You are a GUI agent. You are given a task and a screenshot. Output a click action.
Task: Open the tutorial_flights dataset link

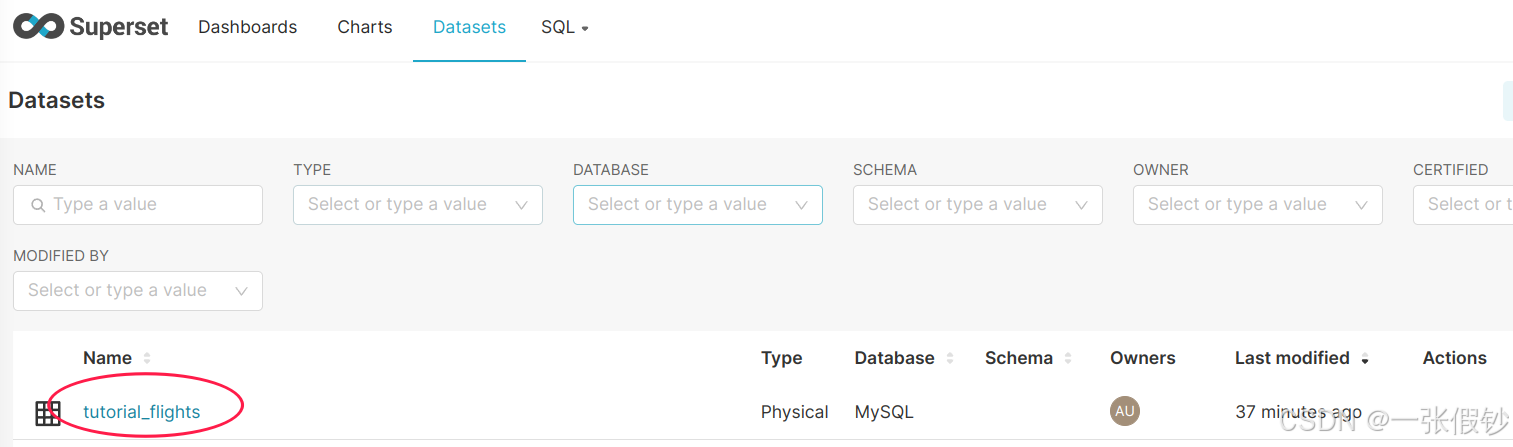click(x=142, y=412)
